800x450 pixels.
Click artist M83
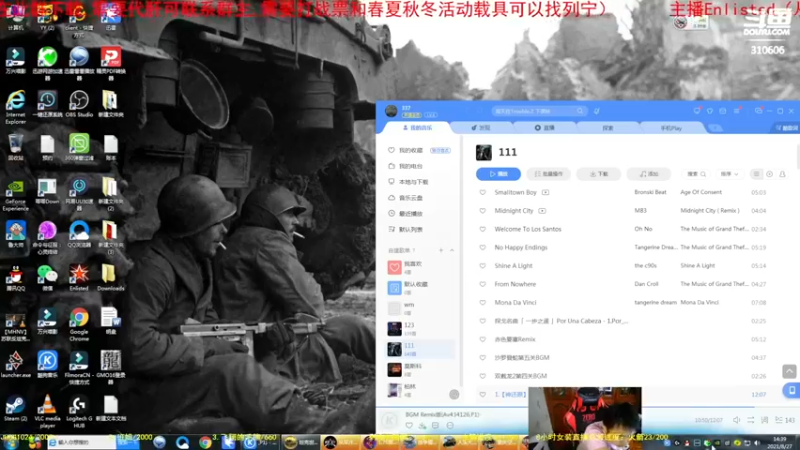[640, 211]
